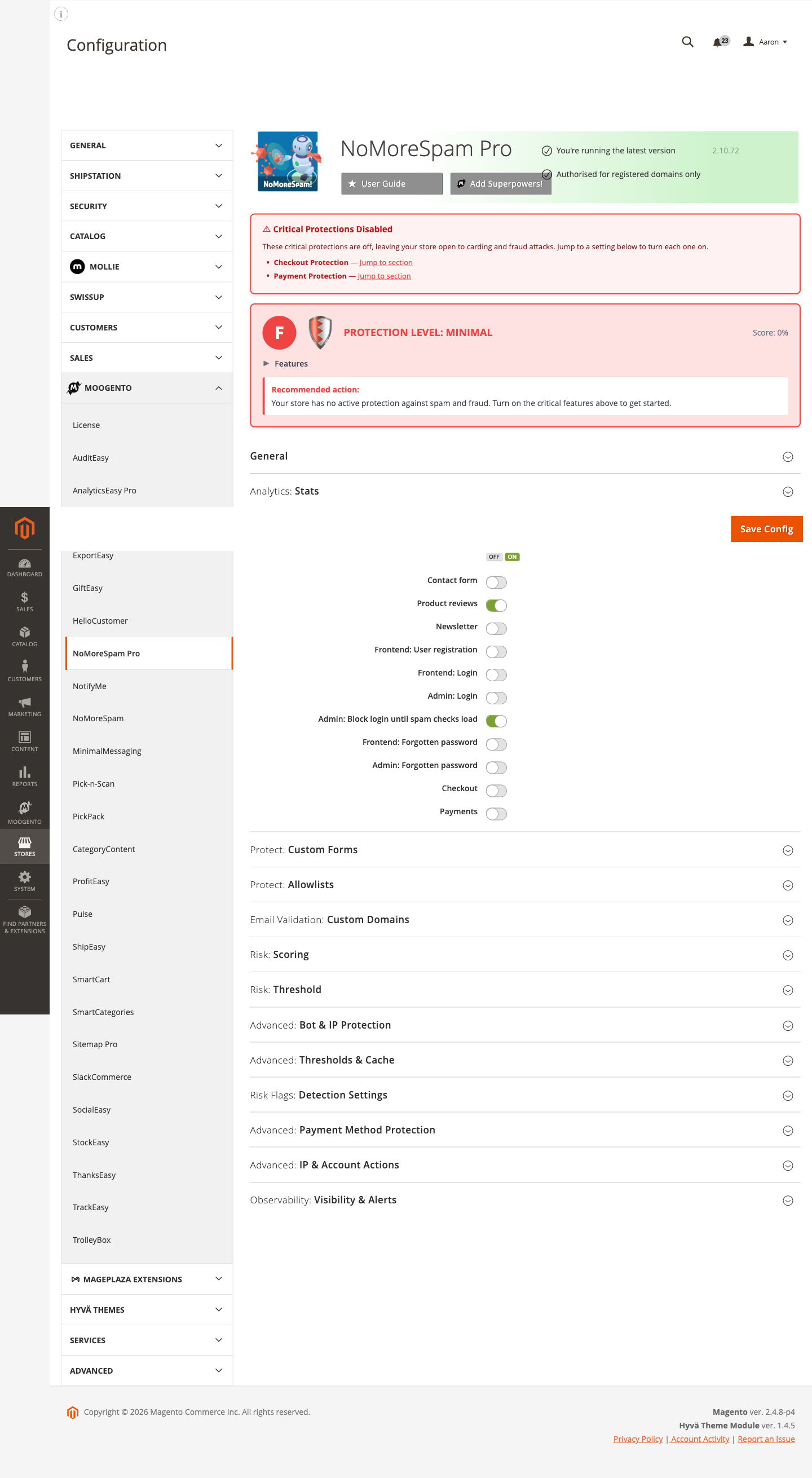This screenshot has height=1478, width=812.
Task: Expand Protect: Custom Forms section
Action: 525,850
